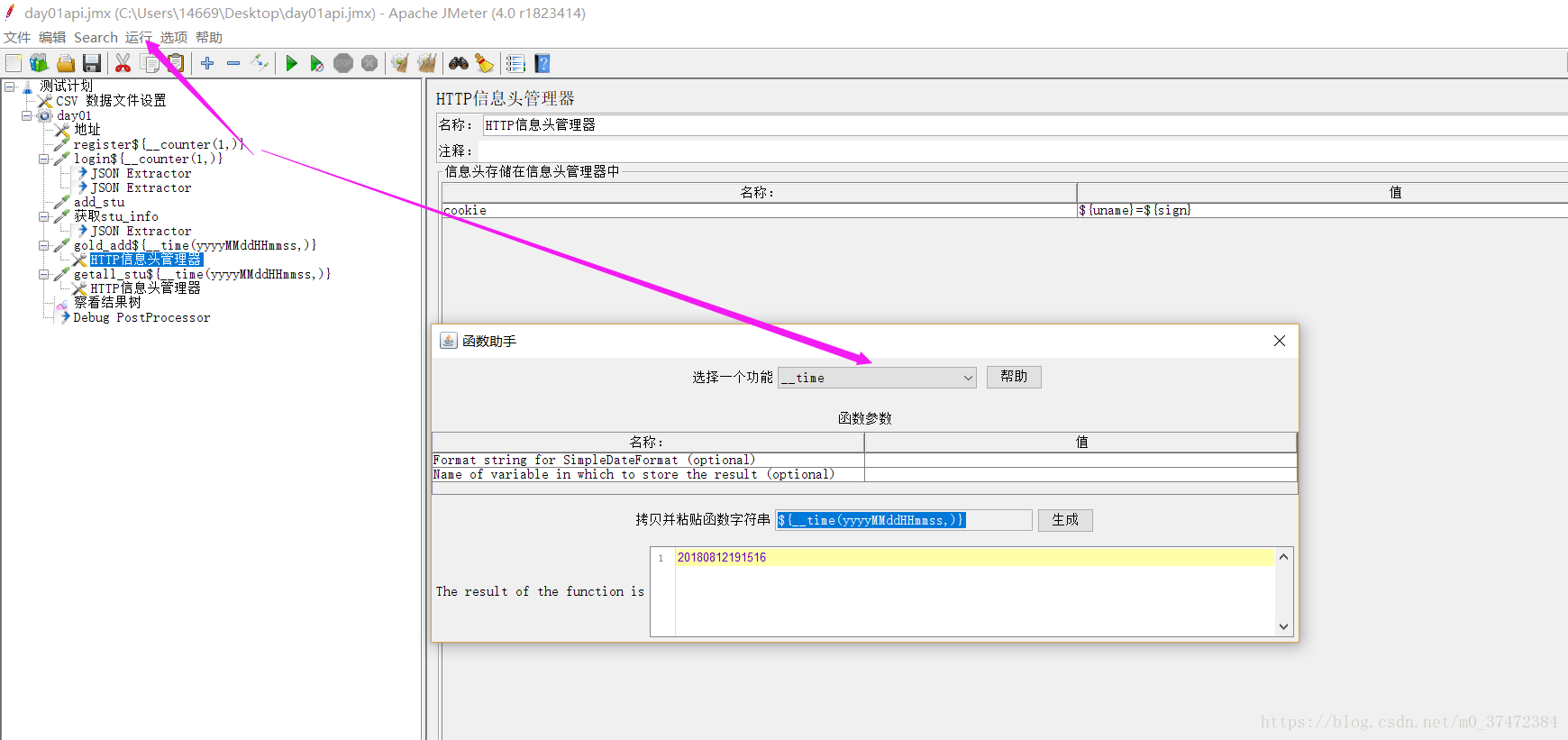Select first JSON Extractor under login
The width and height of the screenshot is (1568, 740).
coord(141,173)
